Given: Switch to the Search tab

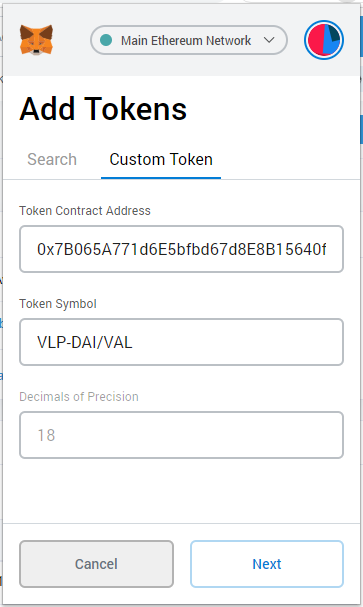Looking at the screenshot, I should pos(52,159).
